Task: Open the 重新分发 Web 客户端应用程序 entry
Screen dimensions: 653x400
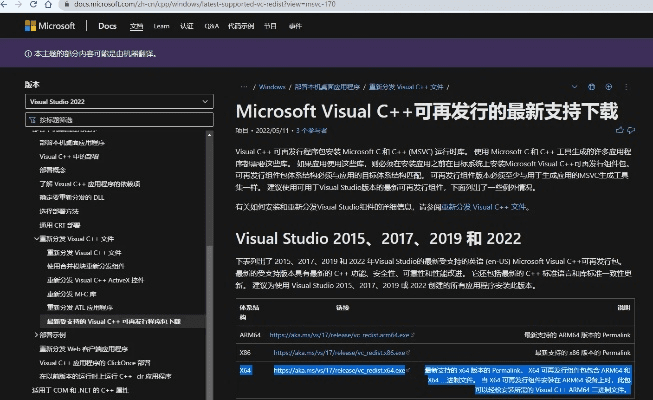Action: click(84, 349)
